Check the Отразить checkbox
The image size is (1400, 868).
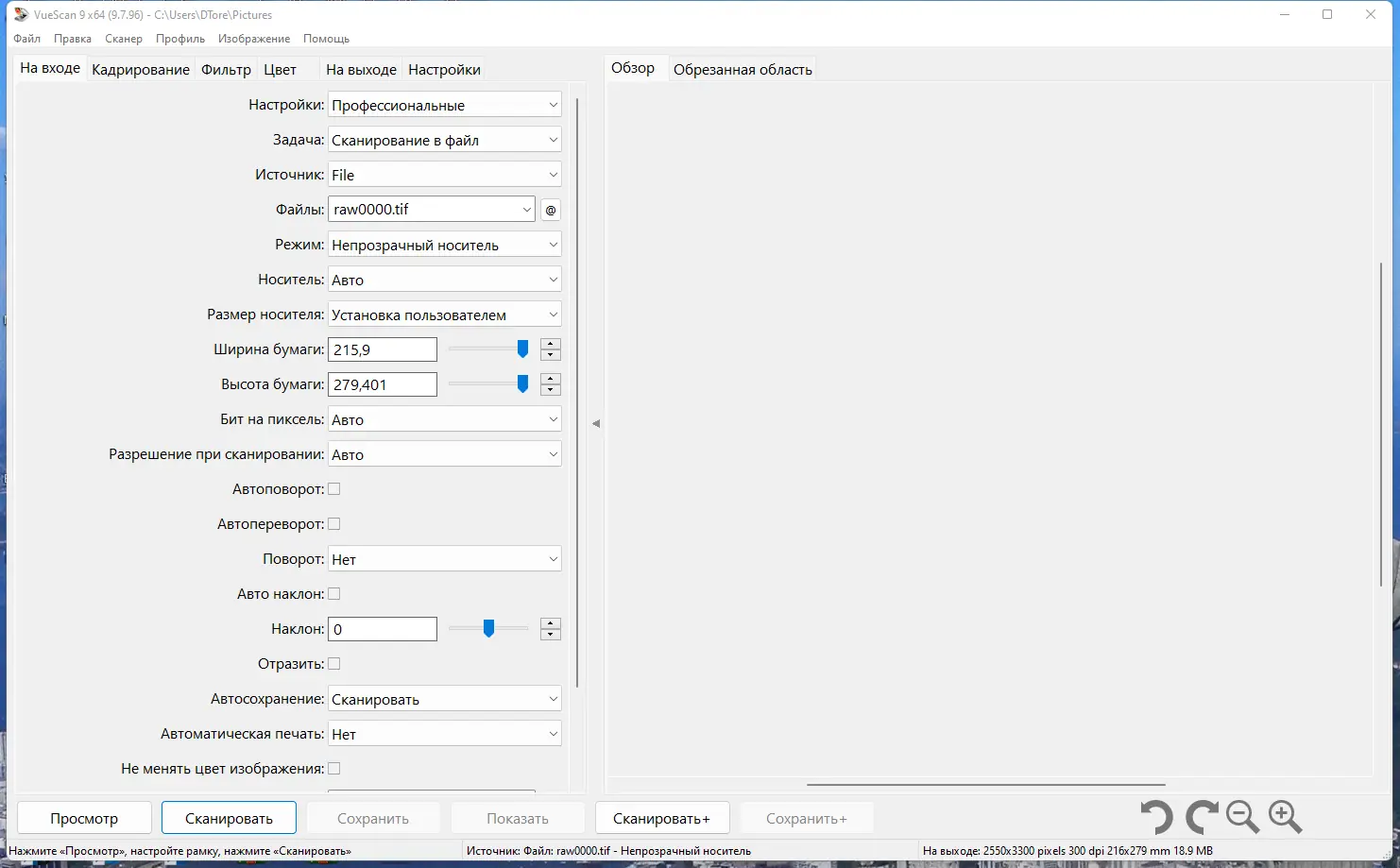333,664
